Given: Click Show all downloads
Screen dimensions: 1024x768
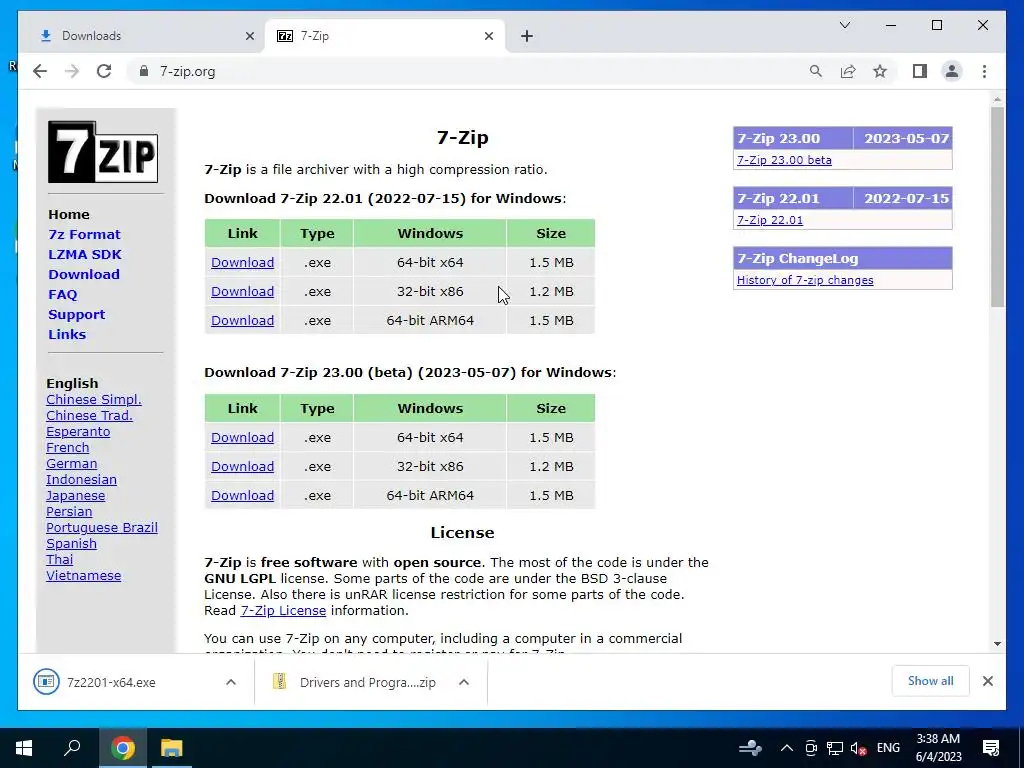Looking at the screenshot, I should (x=931, y=681).
